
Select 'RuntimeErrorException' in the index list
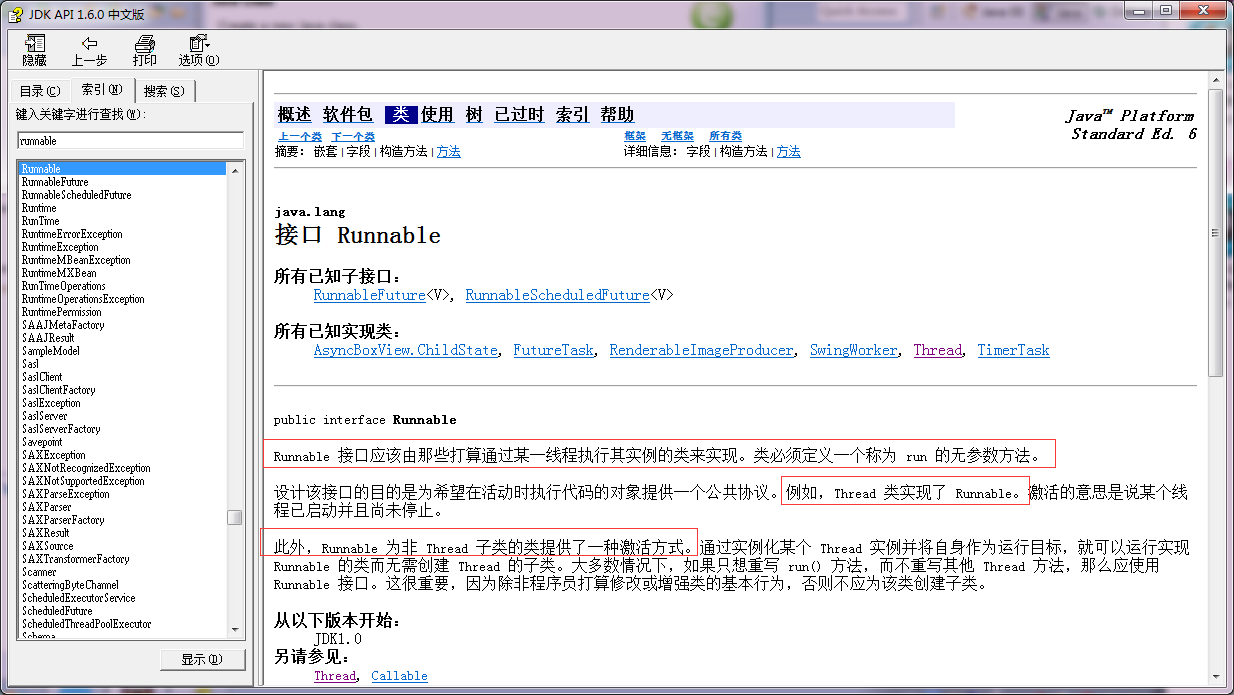pos(72,234)
